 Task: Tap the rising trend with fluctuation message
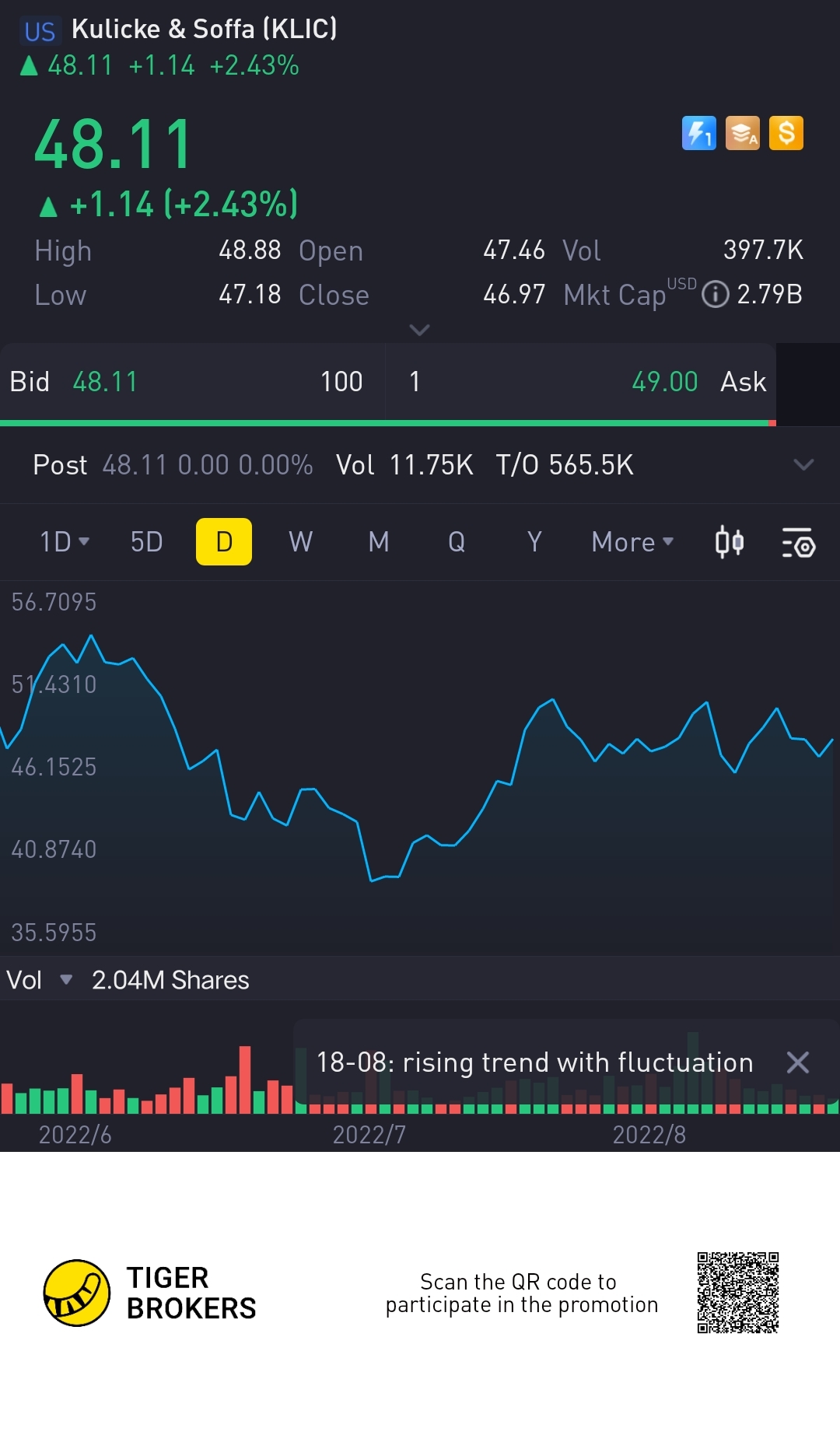[535, 1062]
